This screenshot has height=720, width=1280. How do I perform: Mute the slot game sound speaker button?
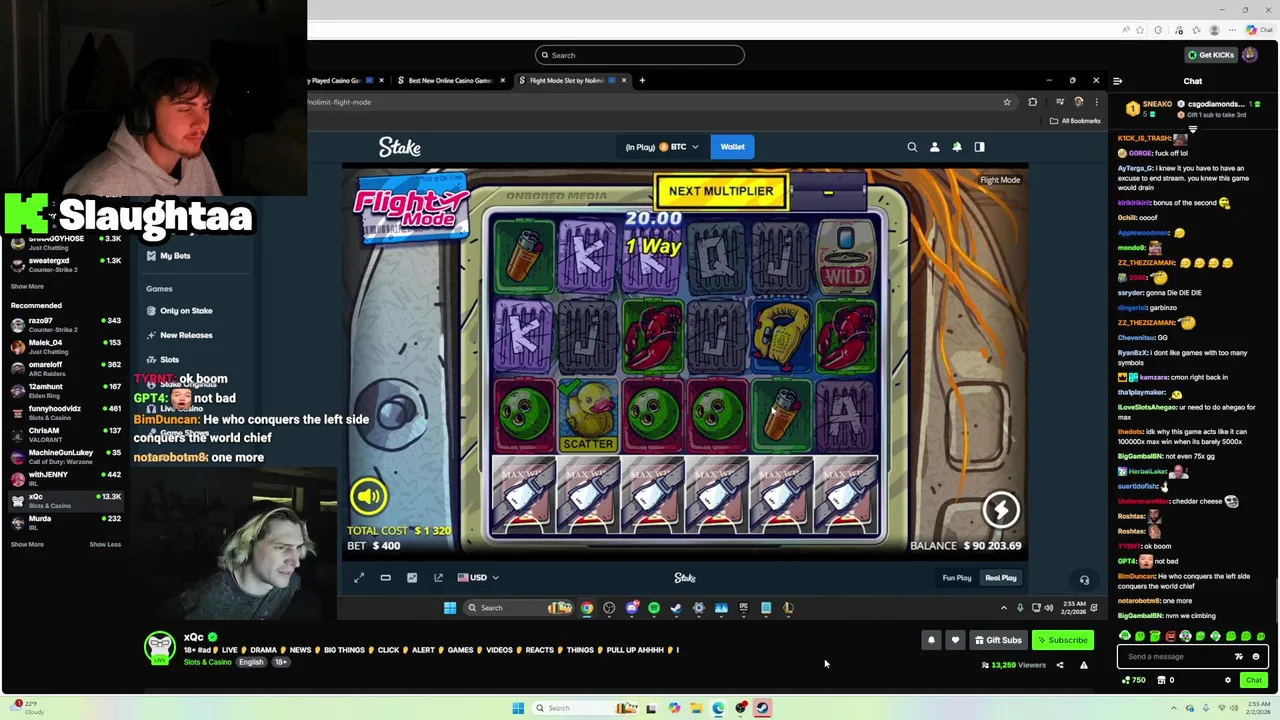click(368, 496)
